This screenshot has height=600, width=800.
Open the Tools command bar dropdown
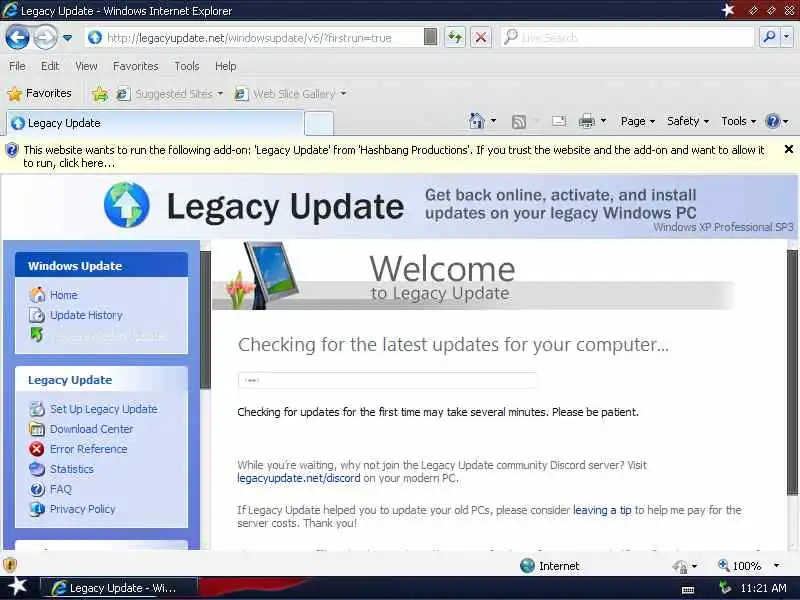pyautogui.click(x=738, y=121)
